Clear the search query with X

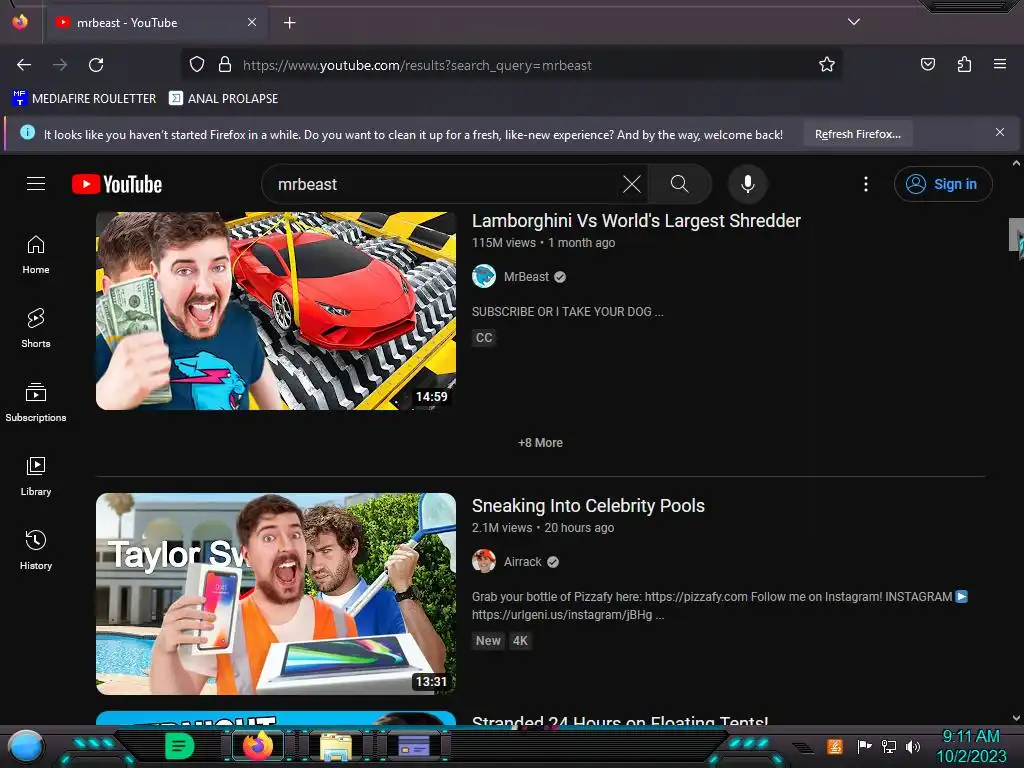click(632, 184)
